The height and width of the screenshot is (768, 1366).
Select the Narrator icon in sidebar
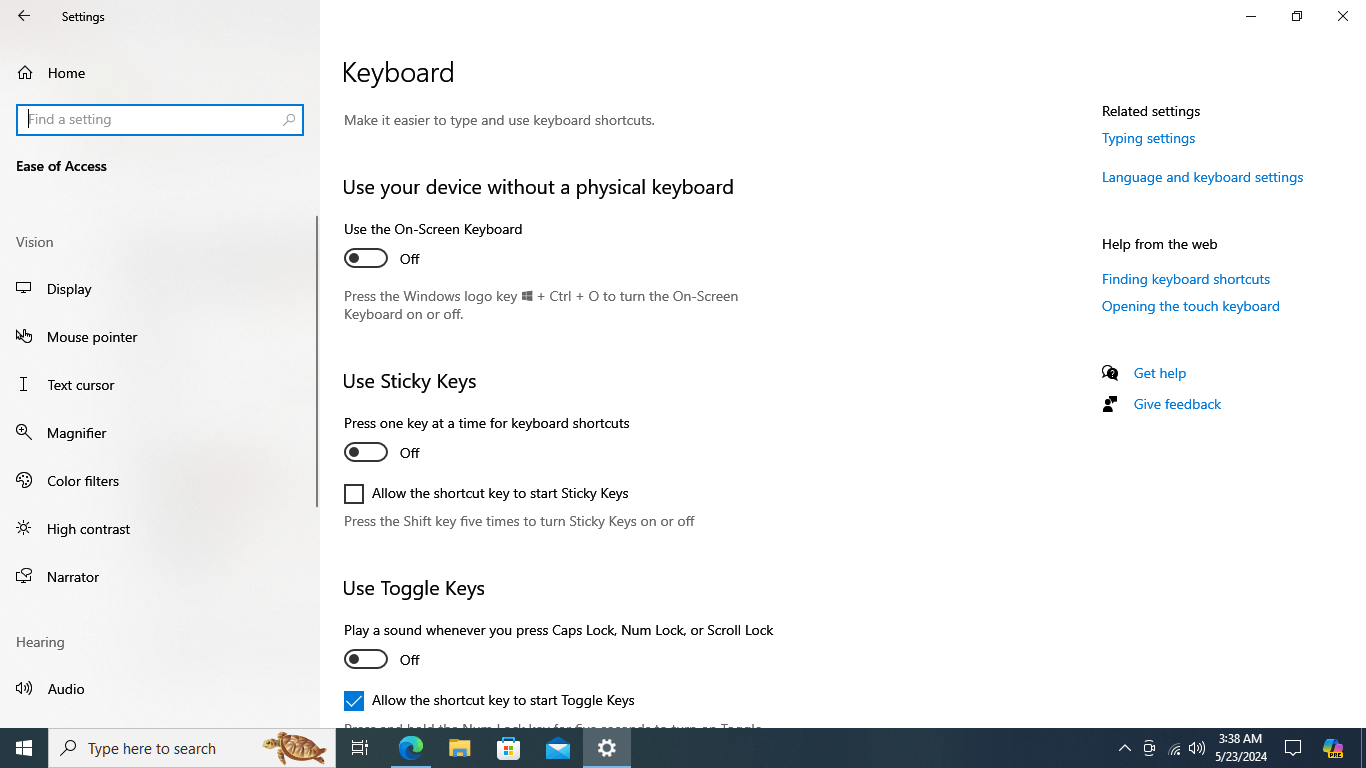[24, 577]
